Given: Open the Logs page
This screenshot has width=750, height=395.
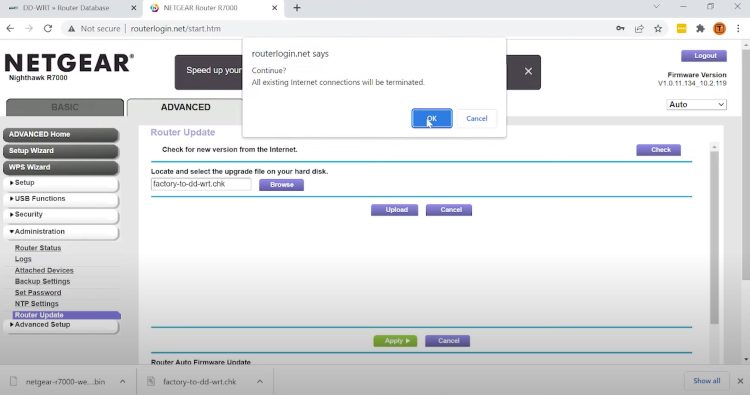Looking at the screenshot, I should 23,259.
